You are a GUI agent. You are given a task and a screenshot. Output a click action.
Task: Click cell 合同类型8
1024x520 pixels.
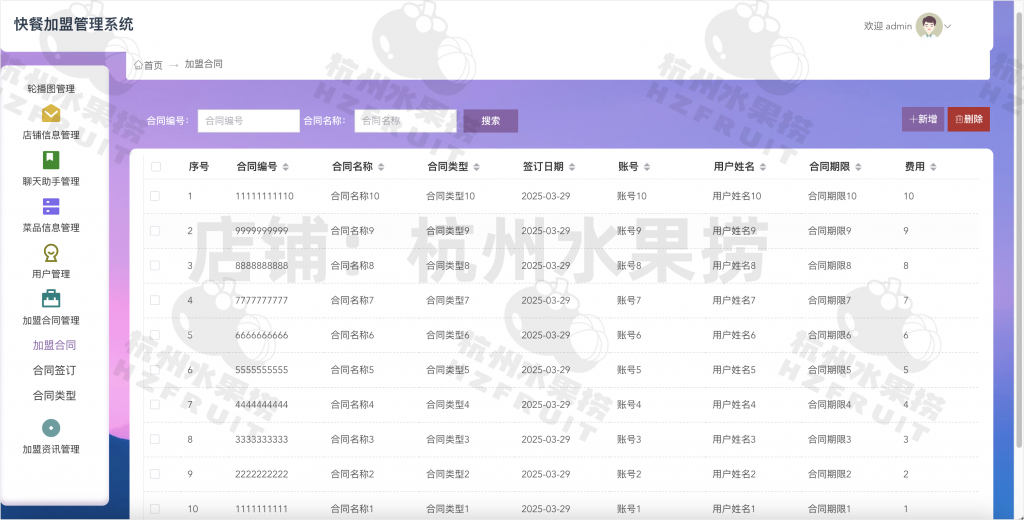click(x=448, y=265)
